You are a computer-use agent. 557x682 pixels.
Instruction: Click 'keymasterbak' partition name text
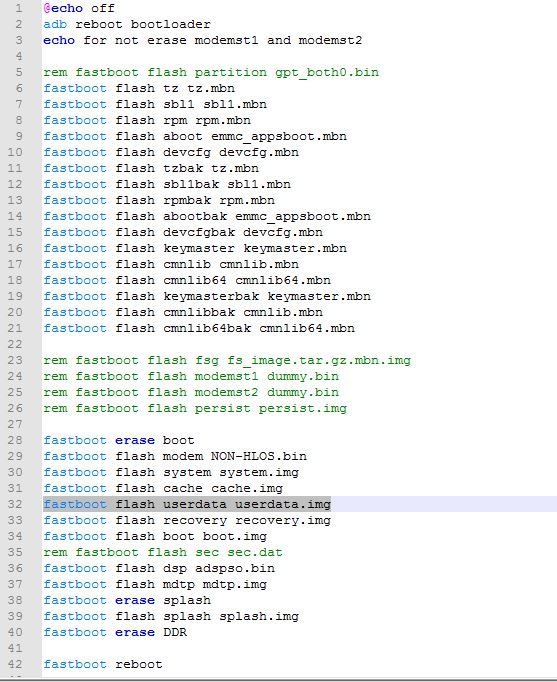pos(211,296)
